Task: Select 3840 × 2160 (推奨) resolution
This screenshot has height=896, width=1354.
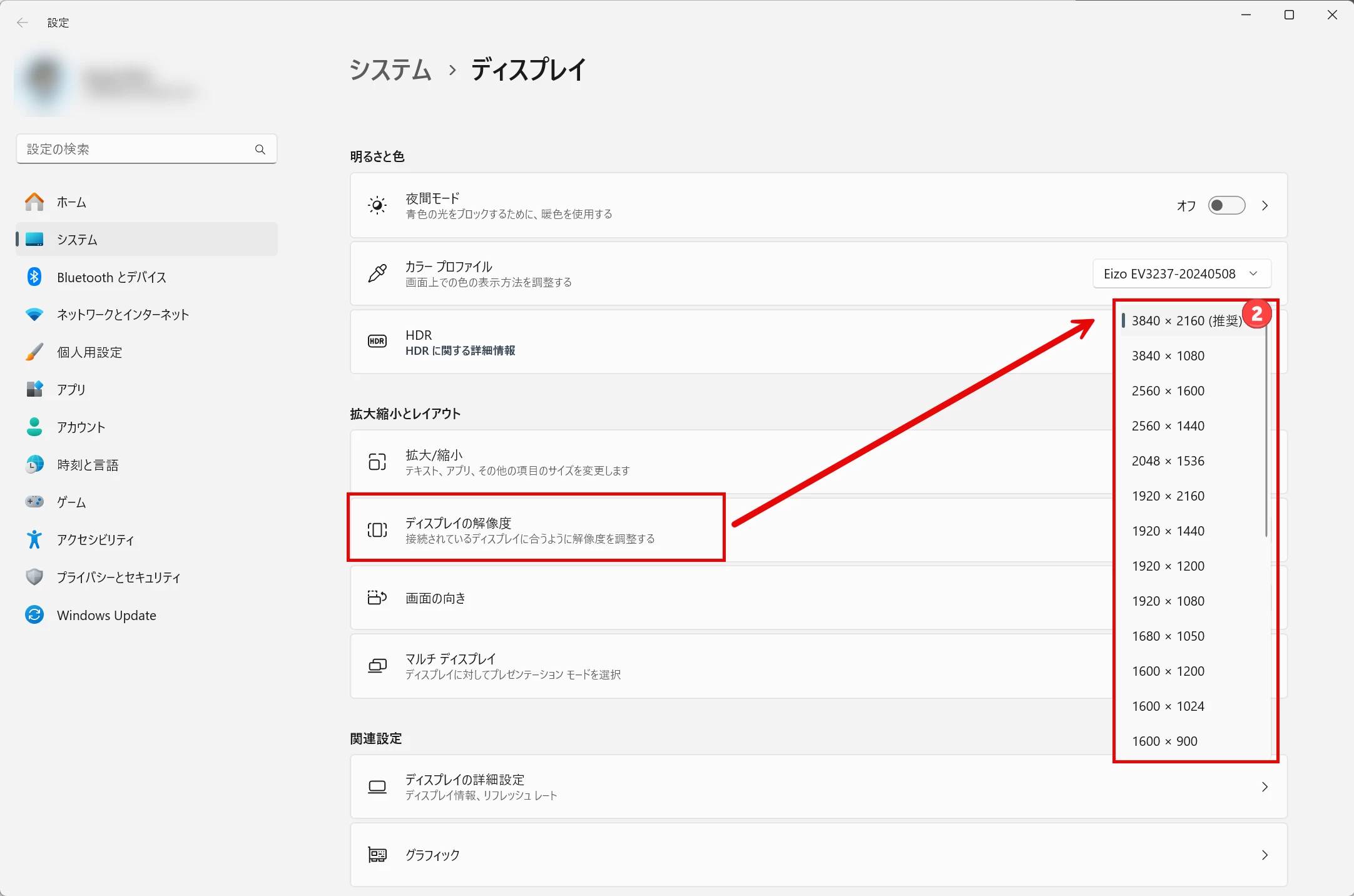Action: pyautogui.click(x=1186, y=320)
